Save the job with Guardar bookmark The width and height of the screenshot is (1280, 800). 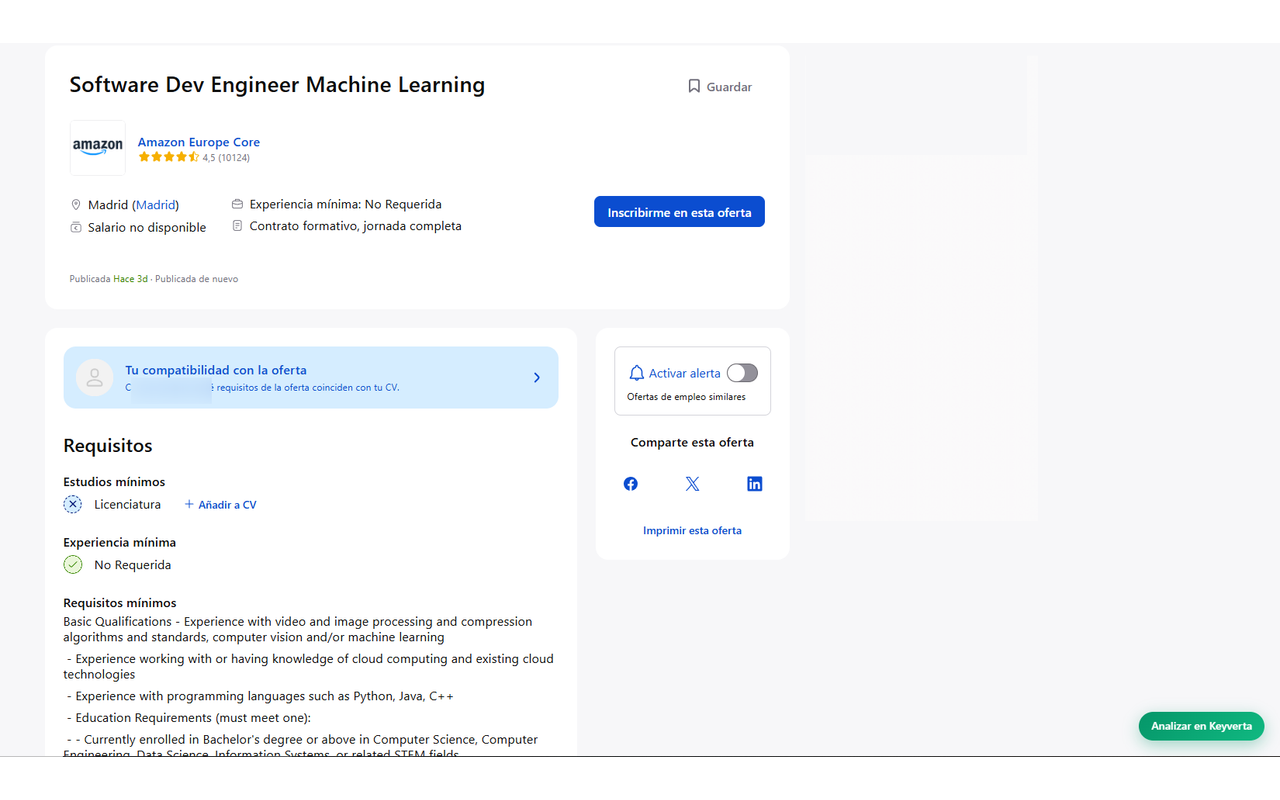pos(719,87)
